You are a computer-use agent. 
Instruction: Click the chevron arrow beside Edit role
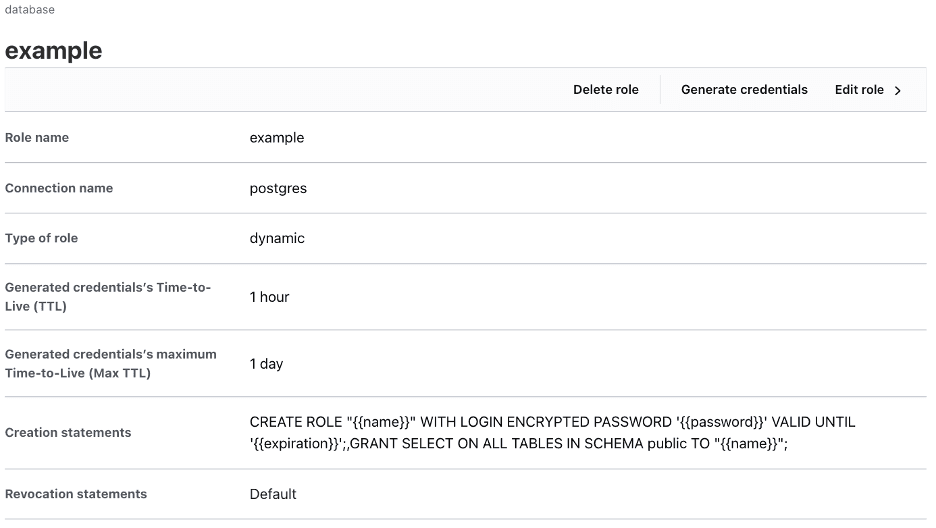(898, 90)
